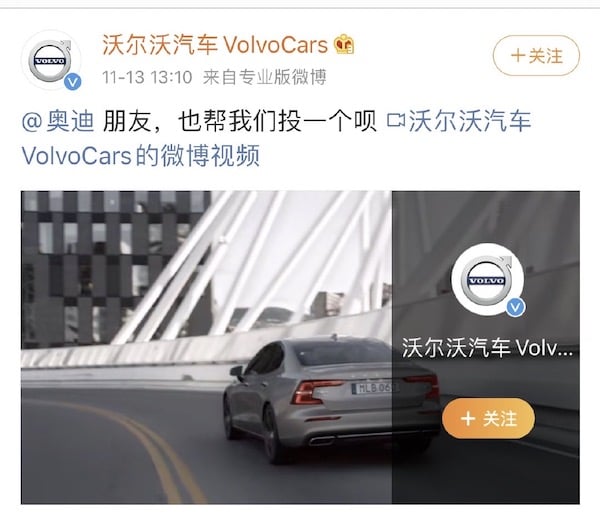Play the video showing the grey Volvo sedan
Screen dimensions: 600x522
207,347
